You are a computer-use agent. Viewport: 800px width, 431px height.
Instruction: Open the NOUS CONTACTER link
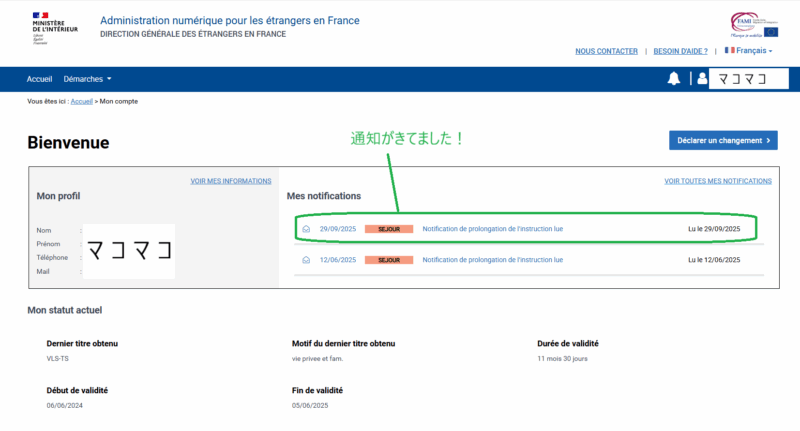click(606, 50)
